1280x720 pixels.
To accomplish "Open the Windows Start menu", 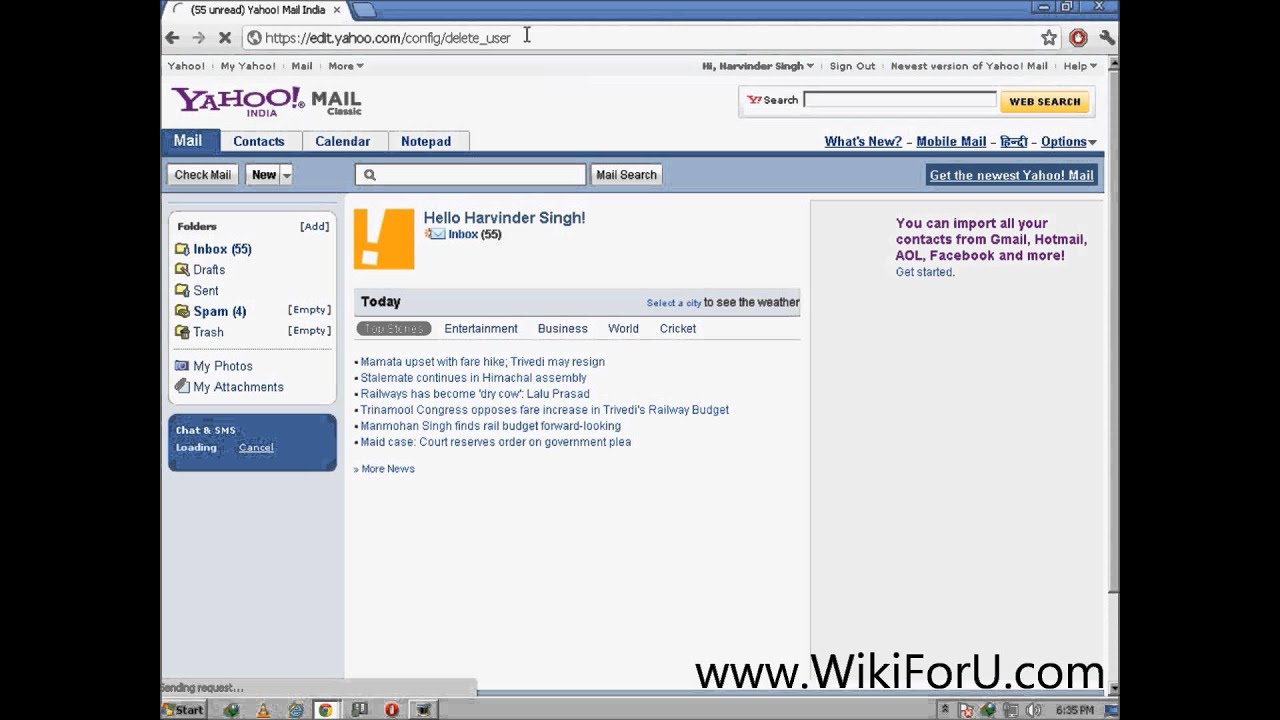I will (x=184, y=710).
